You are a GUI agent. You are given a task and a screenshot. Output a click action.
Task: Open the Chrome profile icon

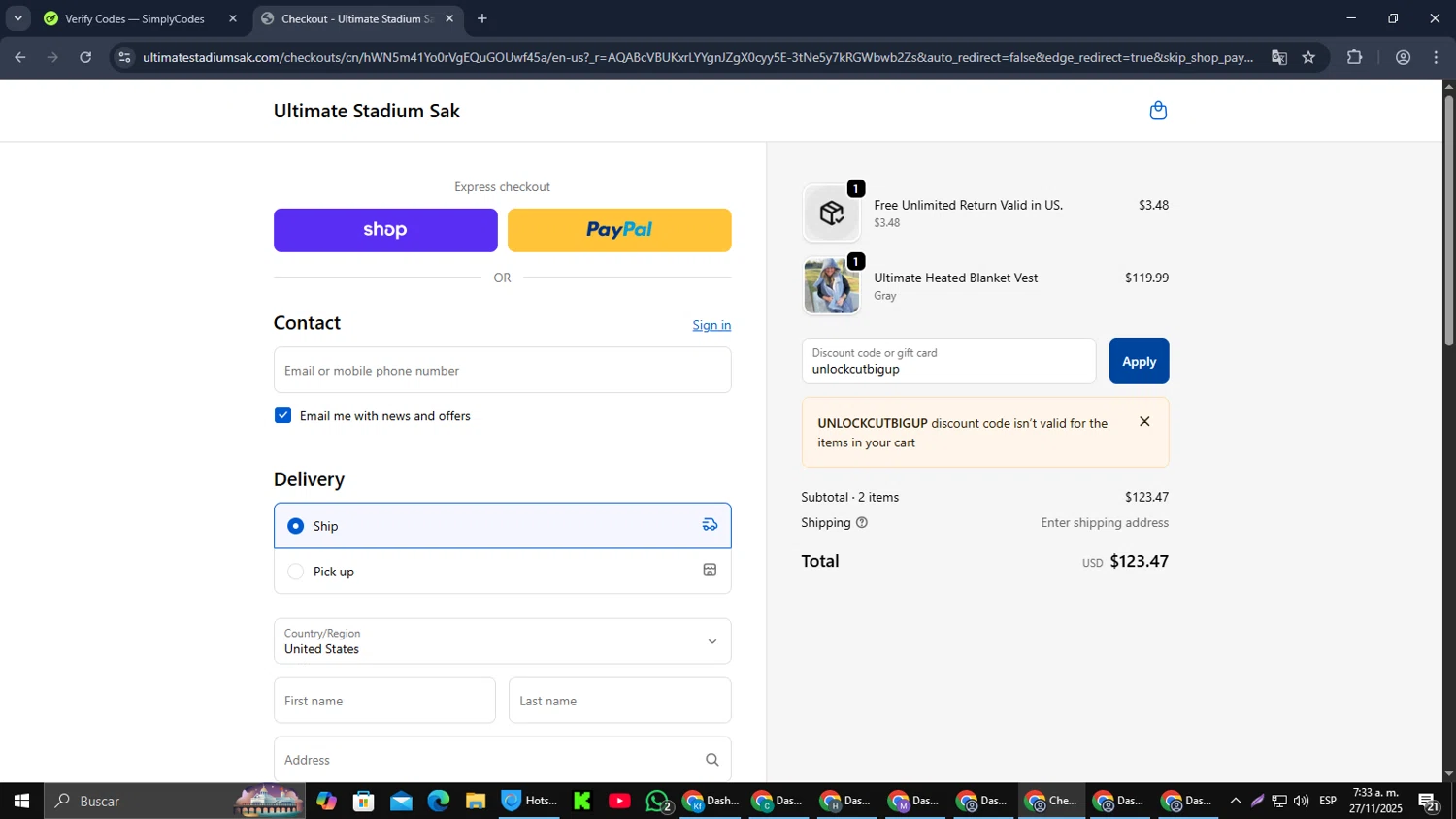[1403, 57]
